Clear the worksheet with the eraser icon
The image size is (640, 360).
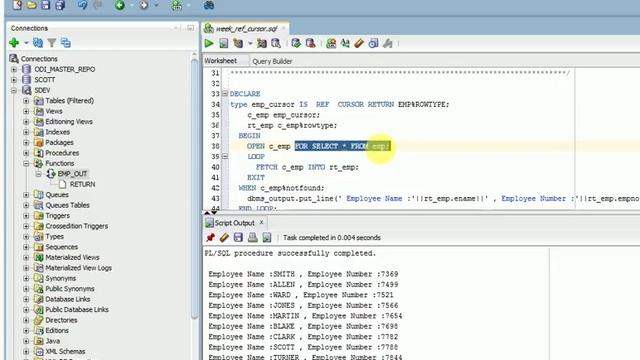pos(359,43)
